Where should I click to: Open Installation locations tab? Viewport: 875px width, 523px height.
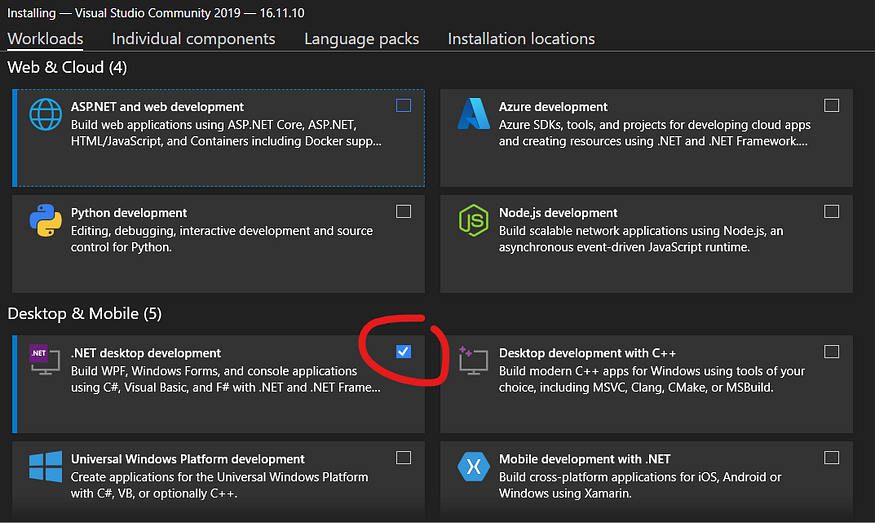[x=521, y=39]
